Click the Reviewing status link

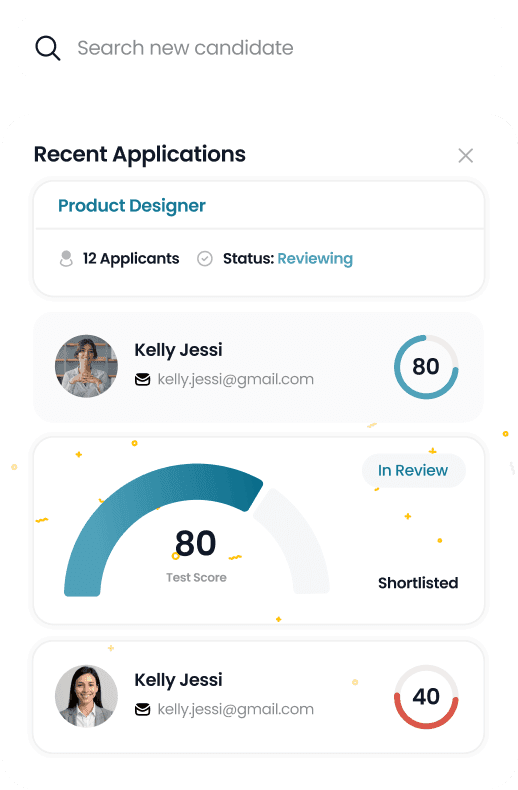point(315,258)
